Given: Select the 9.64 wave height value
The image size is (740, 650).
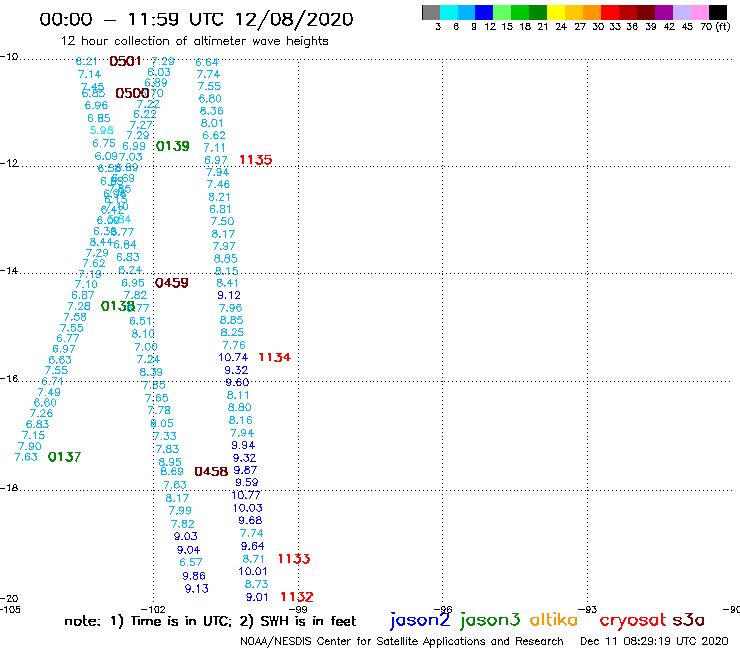Looking at the screenshot, I should pyautogui.click(x=252, y=547).
